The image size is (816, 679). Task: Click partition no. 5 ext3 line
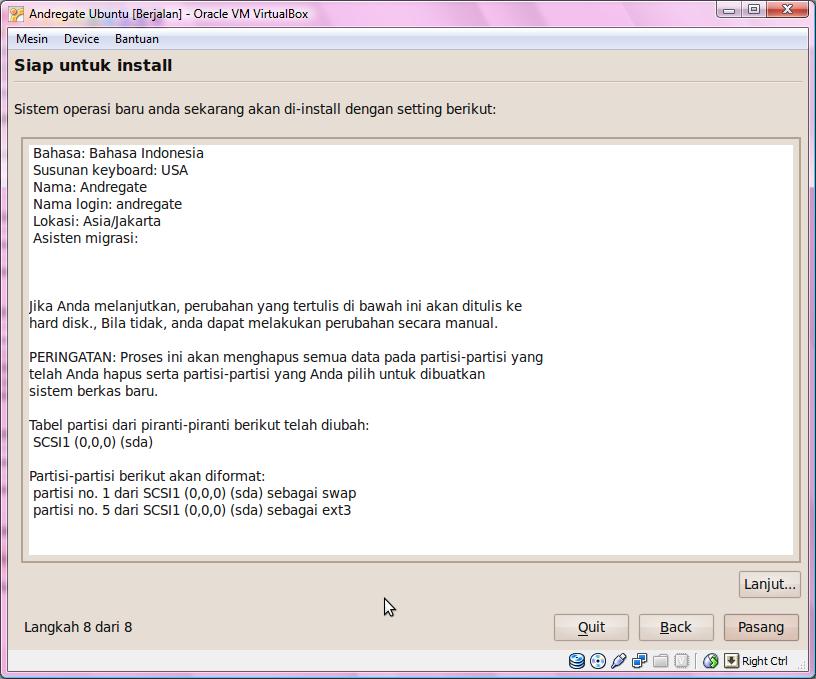coord(192,510)
